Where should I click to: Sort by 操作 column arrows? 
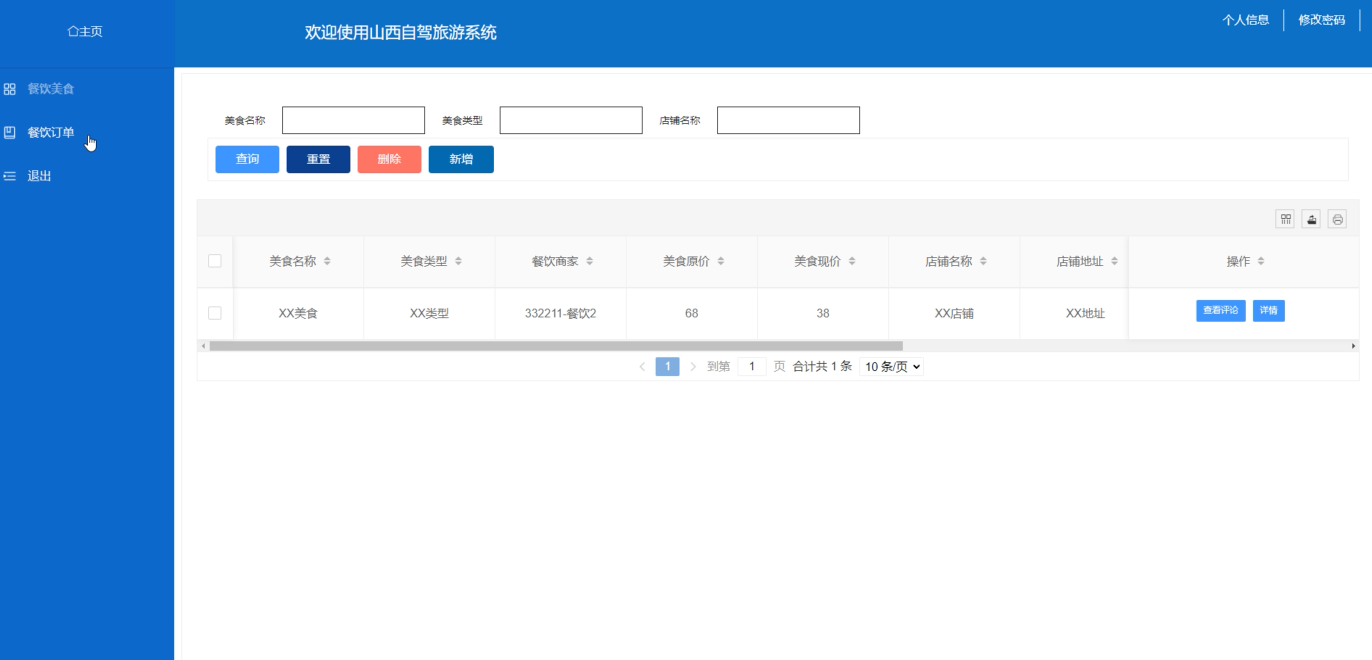[1260, 262]
